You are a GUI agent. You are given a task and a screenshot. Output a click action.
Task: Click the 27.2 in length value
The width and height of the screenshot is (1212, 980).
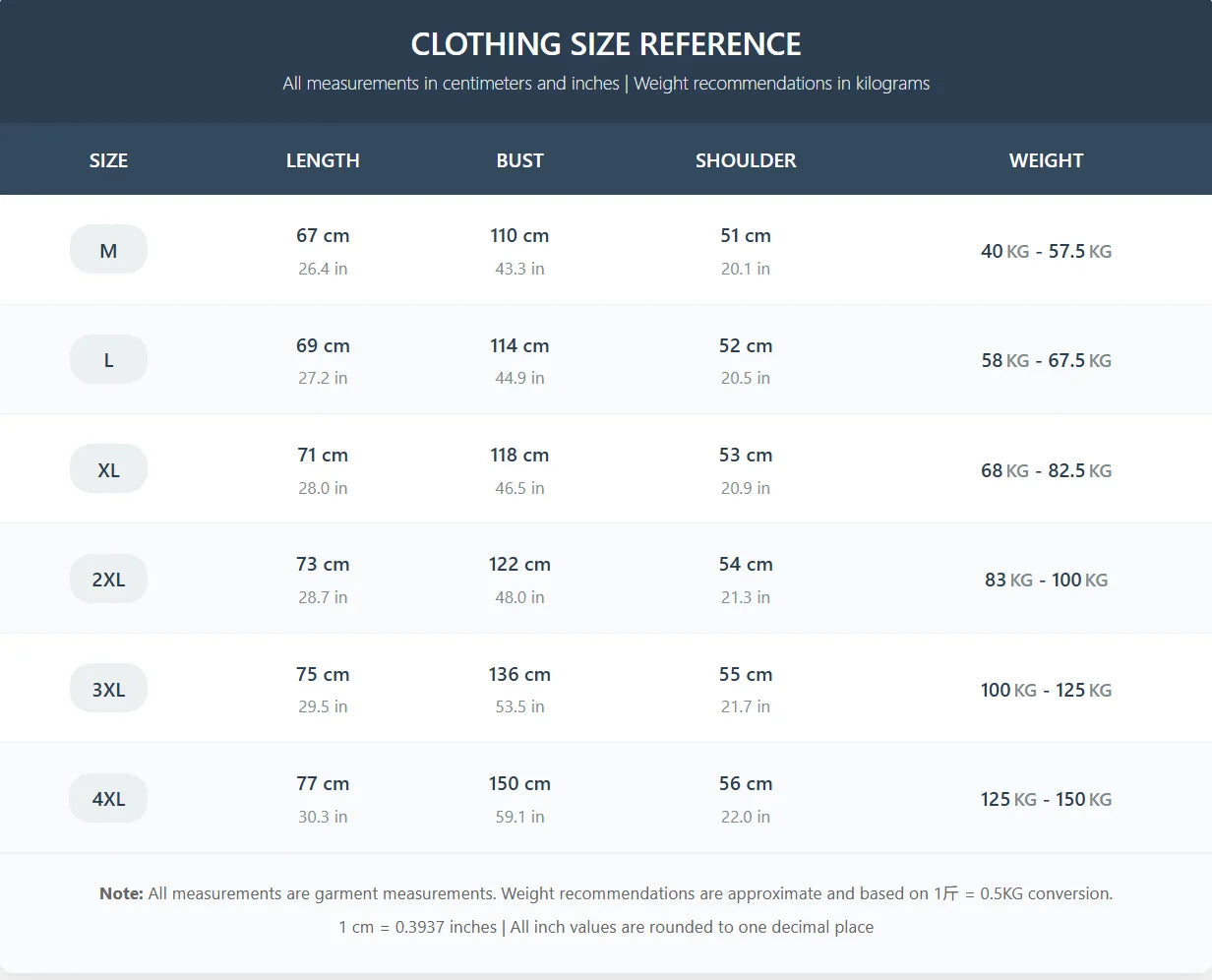tap(323, 378)
